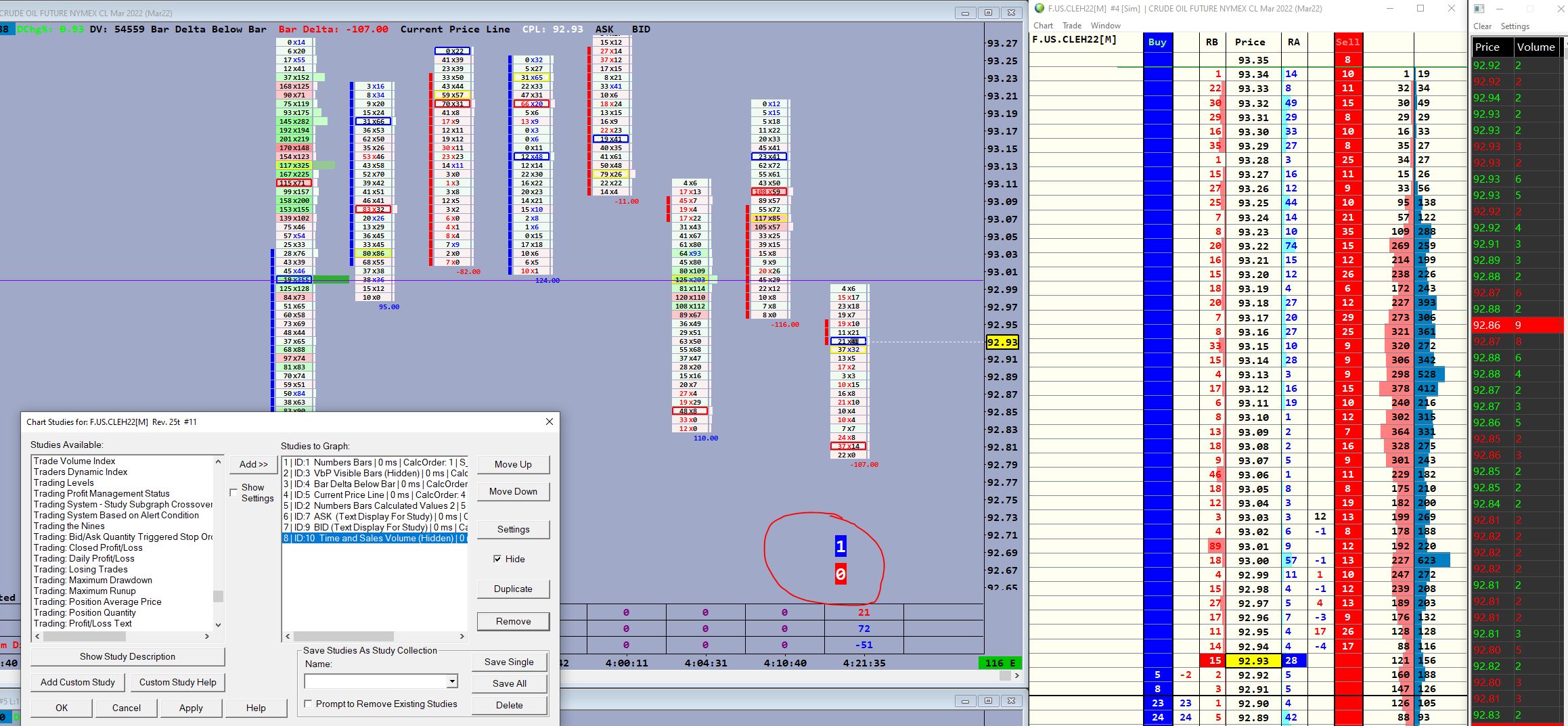Open Settings in the Time and Sales window

tap(1515, 26)
